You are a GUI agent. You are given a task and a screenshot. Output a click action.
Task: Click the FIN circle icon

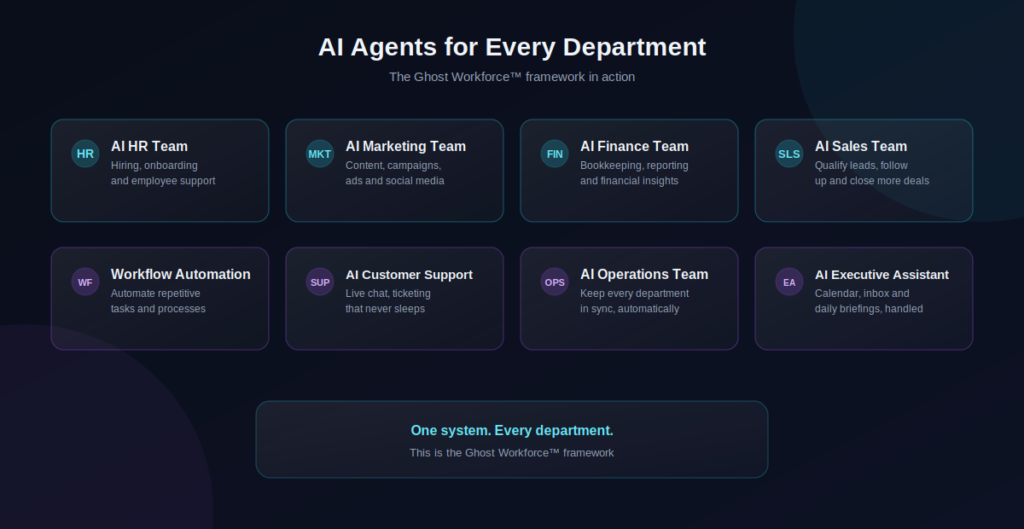(x=554, y=154)
